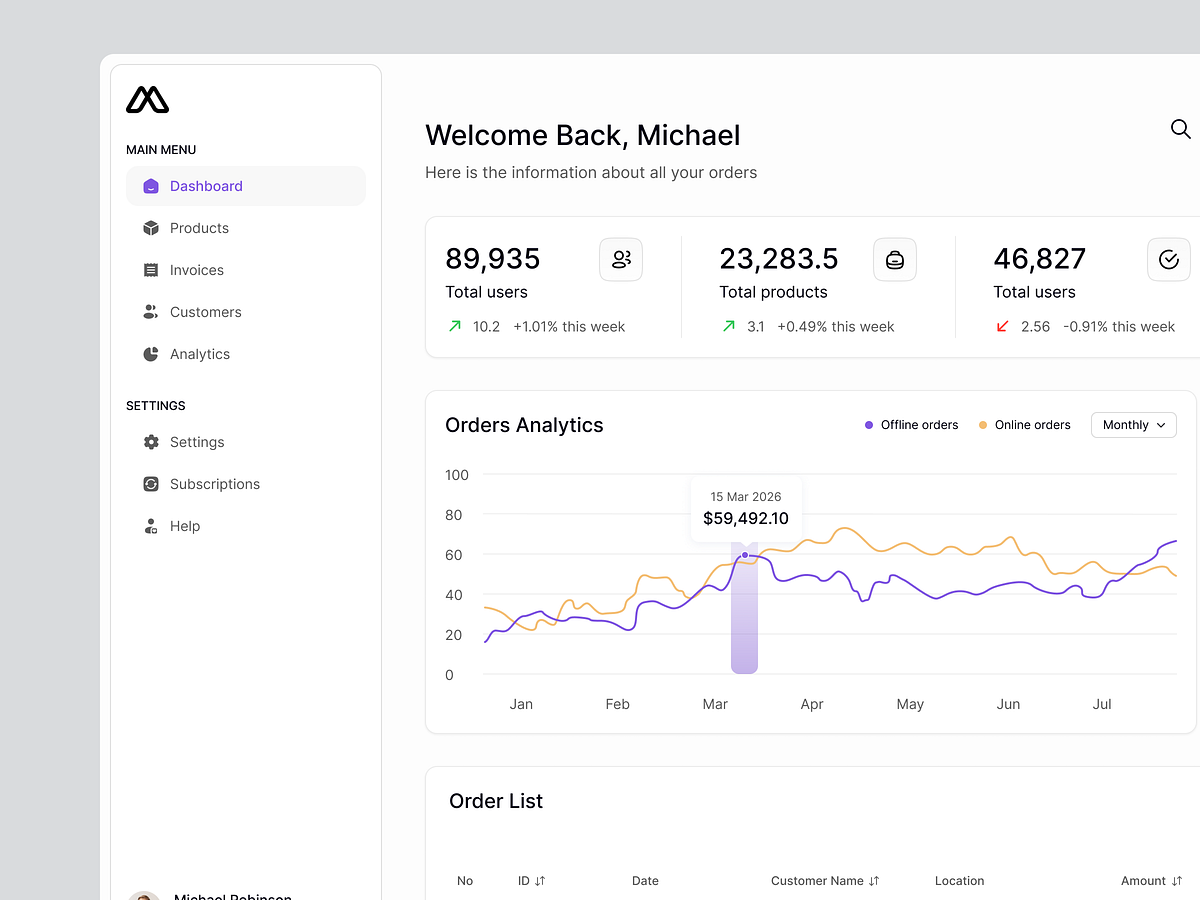Click the '-0.91% this week' text
Viewport: 1200px width, 900px height.
(x=1119, y=326)
